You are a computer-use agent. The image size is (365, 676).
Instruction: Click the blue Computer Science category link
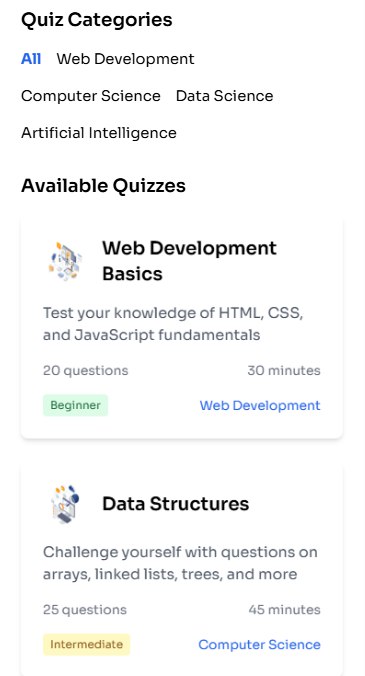coord(259,645)
